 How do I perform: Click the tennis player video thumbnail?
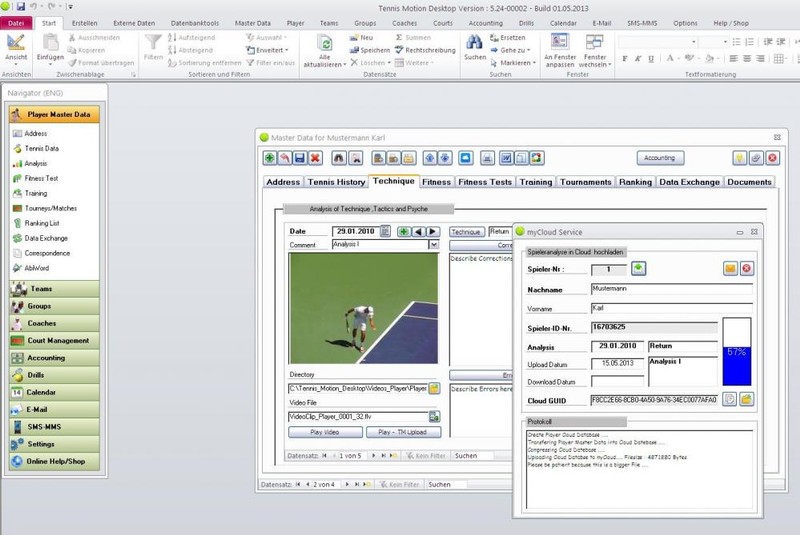click(x=363, y=308)
